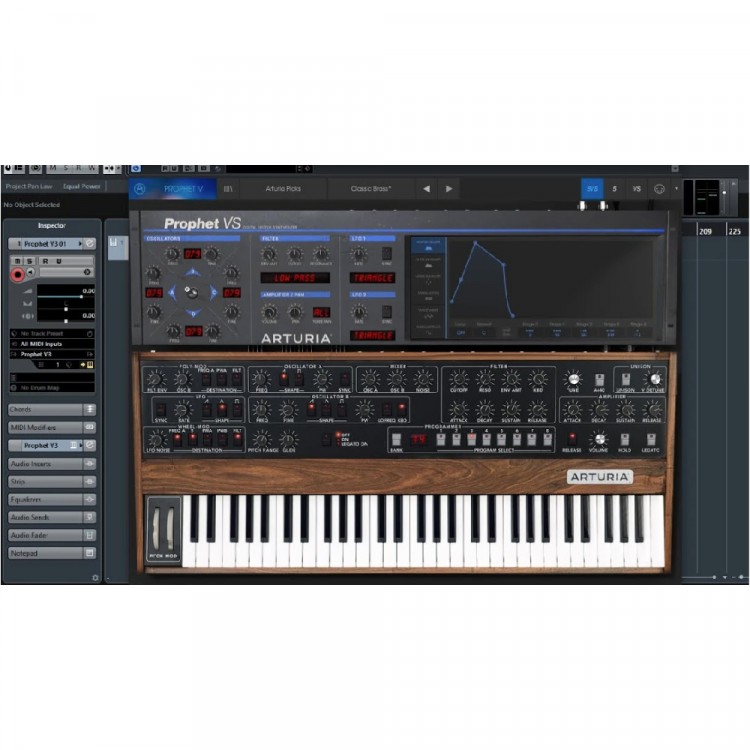Click the mod wheel
The height and width of the screenshot is (750, 750).
(170, 527)
